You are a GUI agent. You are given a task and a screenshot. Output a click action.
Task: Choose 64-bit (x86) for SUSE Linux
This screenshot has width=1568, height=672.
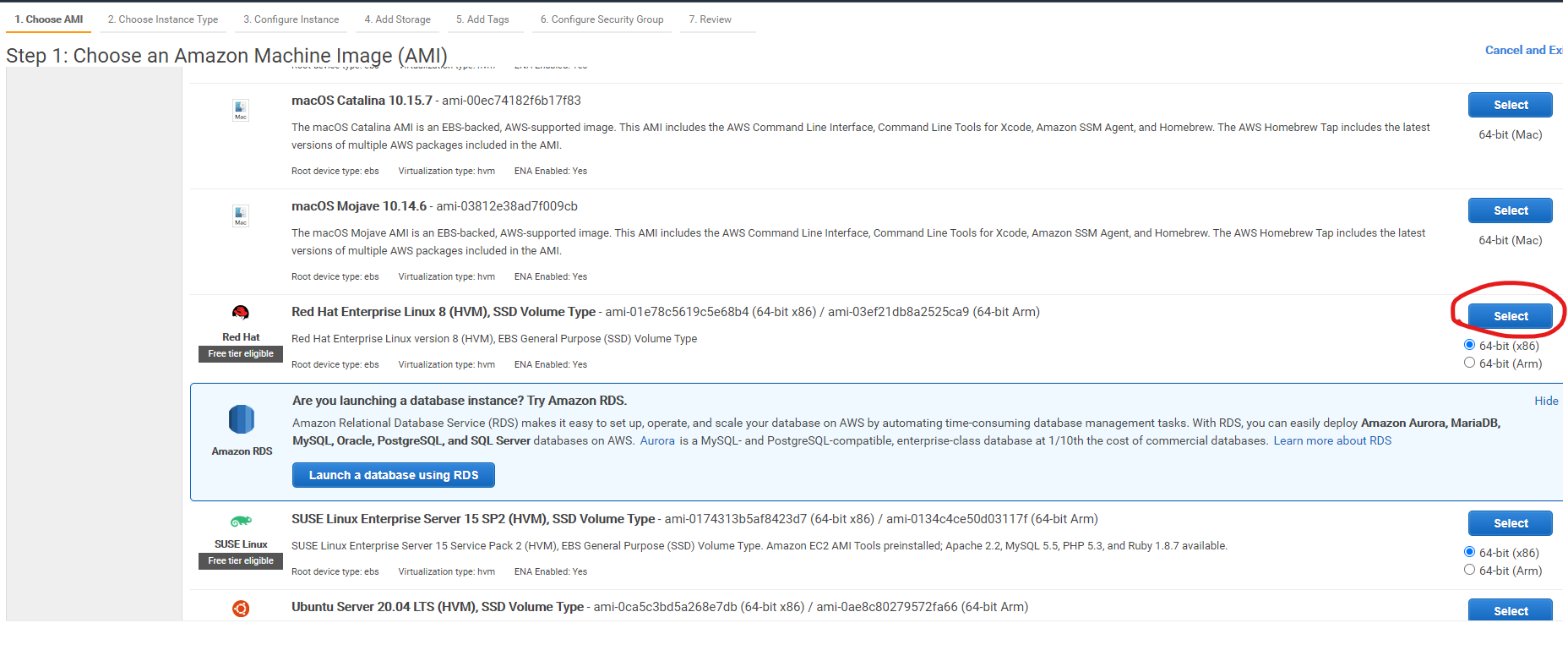coord(1469,552)
